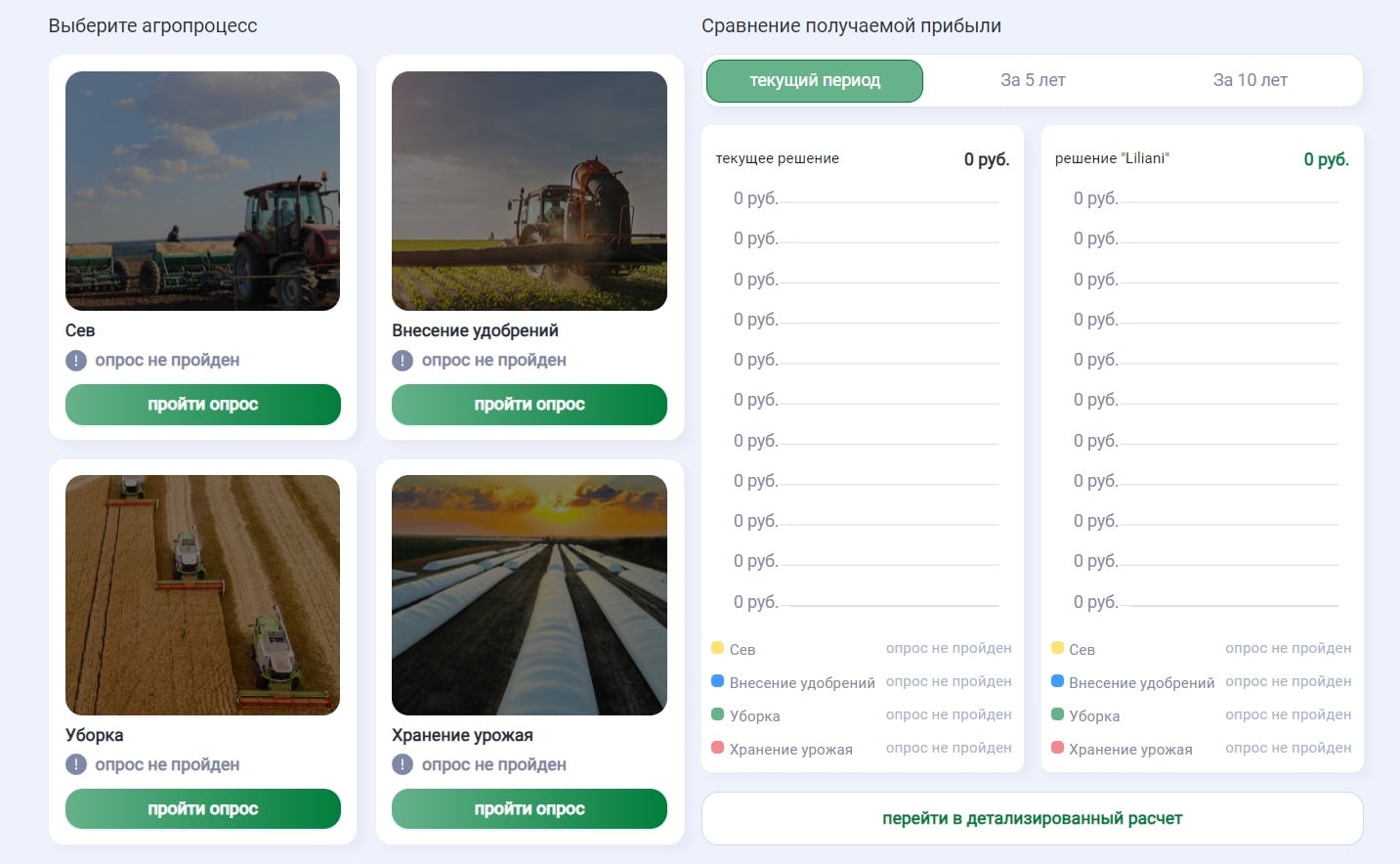This screenshot has width=1400, height=864.
Task: Click red Хранение урожая swatch in Liliani legend
Action: click(x=1057, y=748)
